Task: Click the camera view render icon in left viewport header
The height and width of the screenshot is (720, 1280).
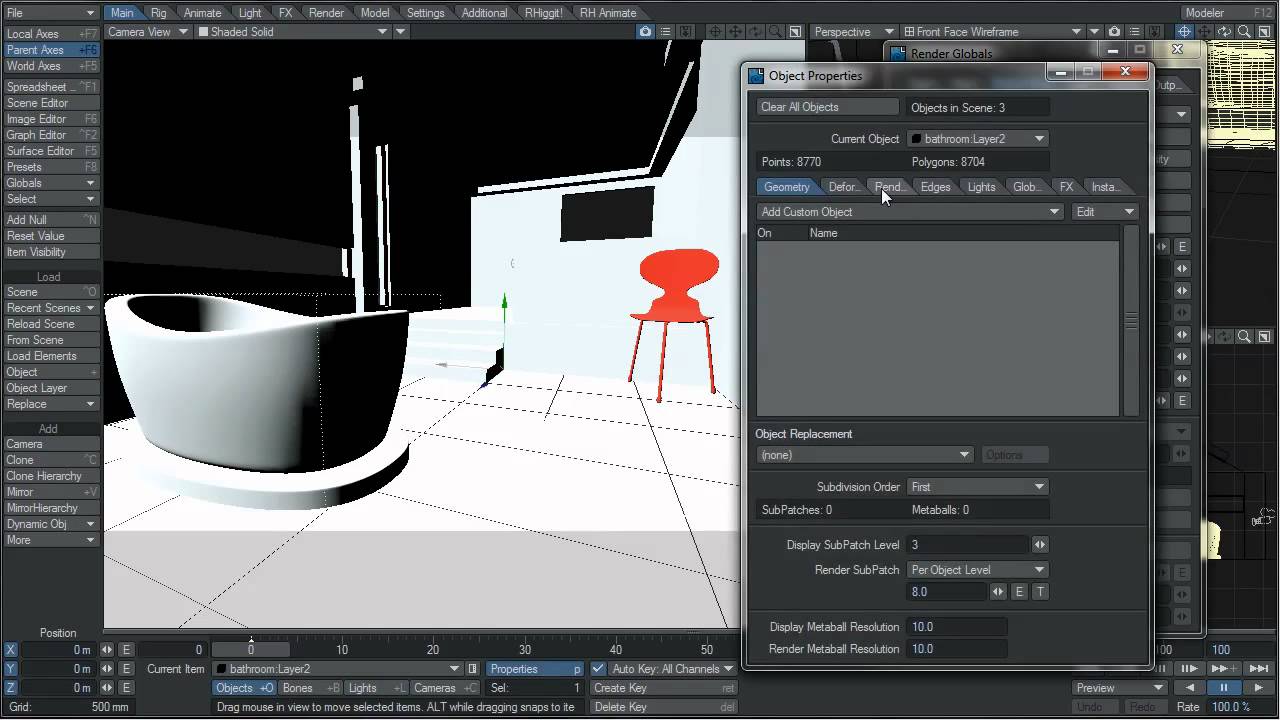Action: point(645,32)
